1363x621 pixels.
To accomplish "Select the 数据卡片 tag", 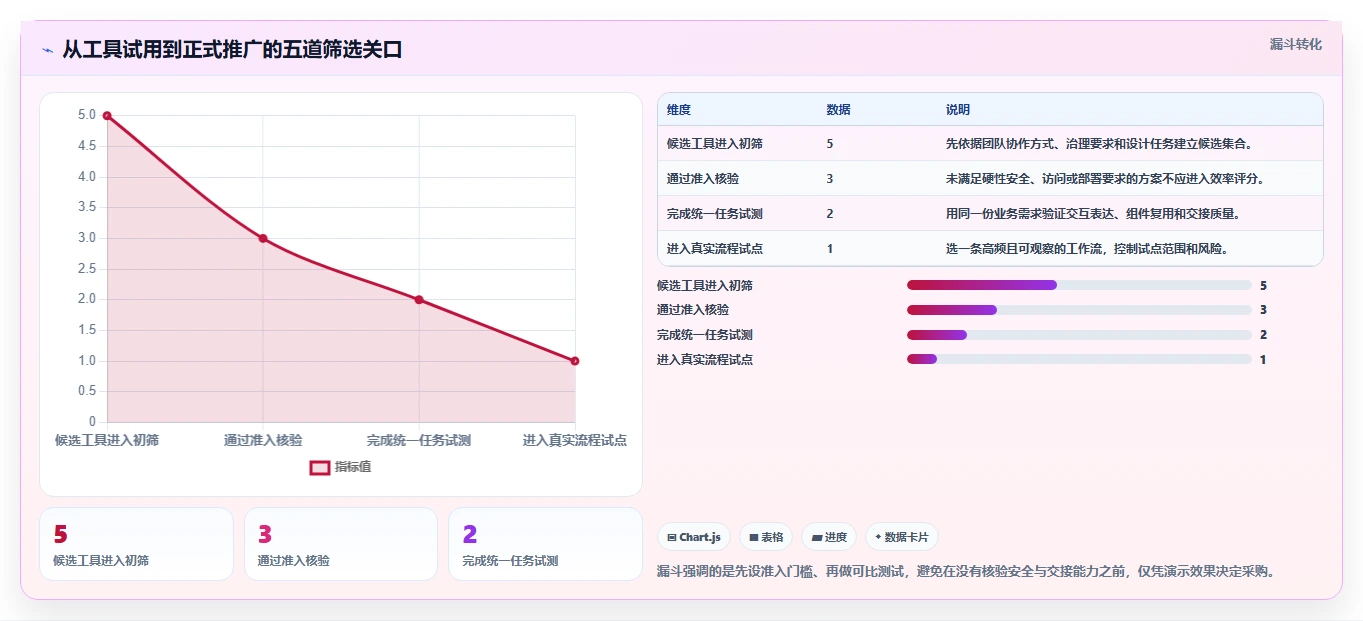I will 902,537.
